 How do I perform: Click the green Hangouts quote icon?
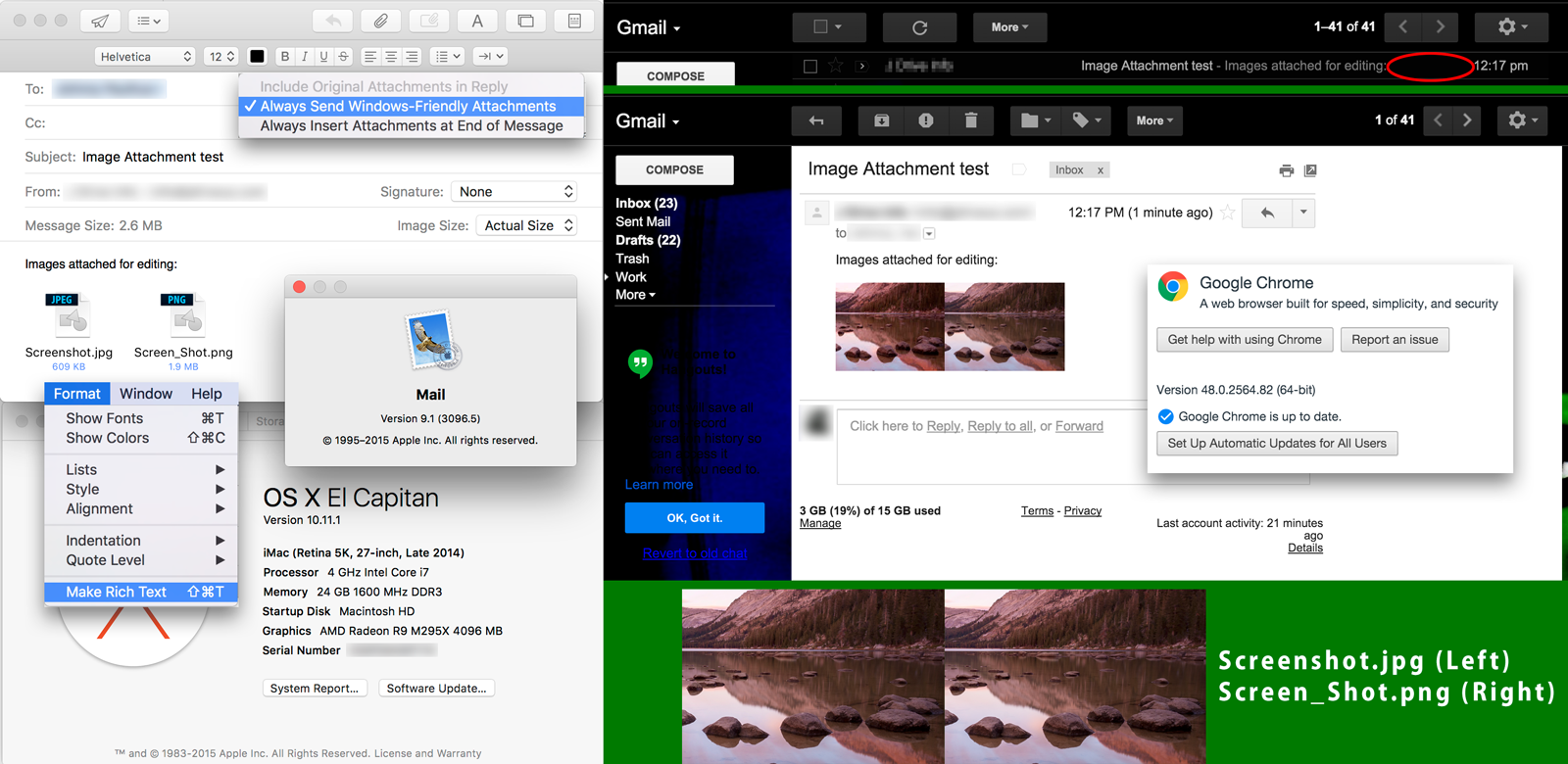pos(640,363)
